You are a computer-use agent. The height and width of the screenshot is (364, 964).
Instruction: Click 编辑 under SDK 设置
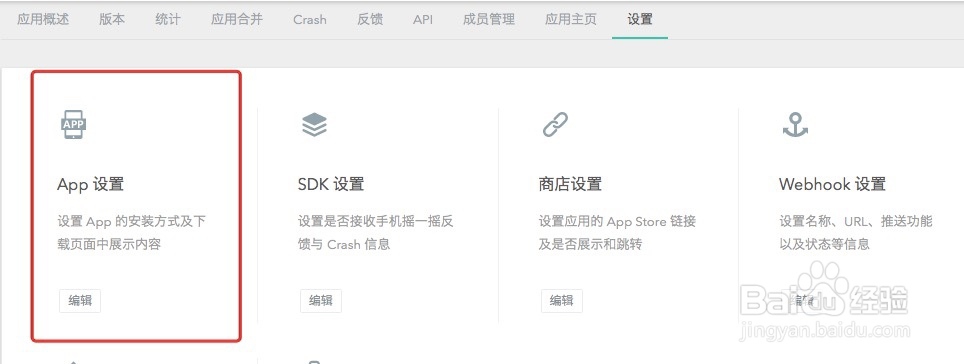(x=321, y=301)
